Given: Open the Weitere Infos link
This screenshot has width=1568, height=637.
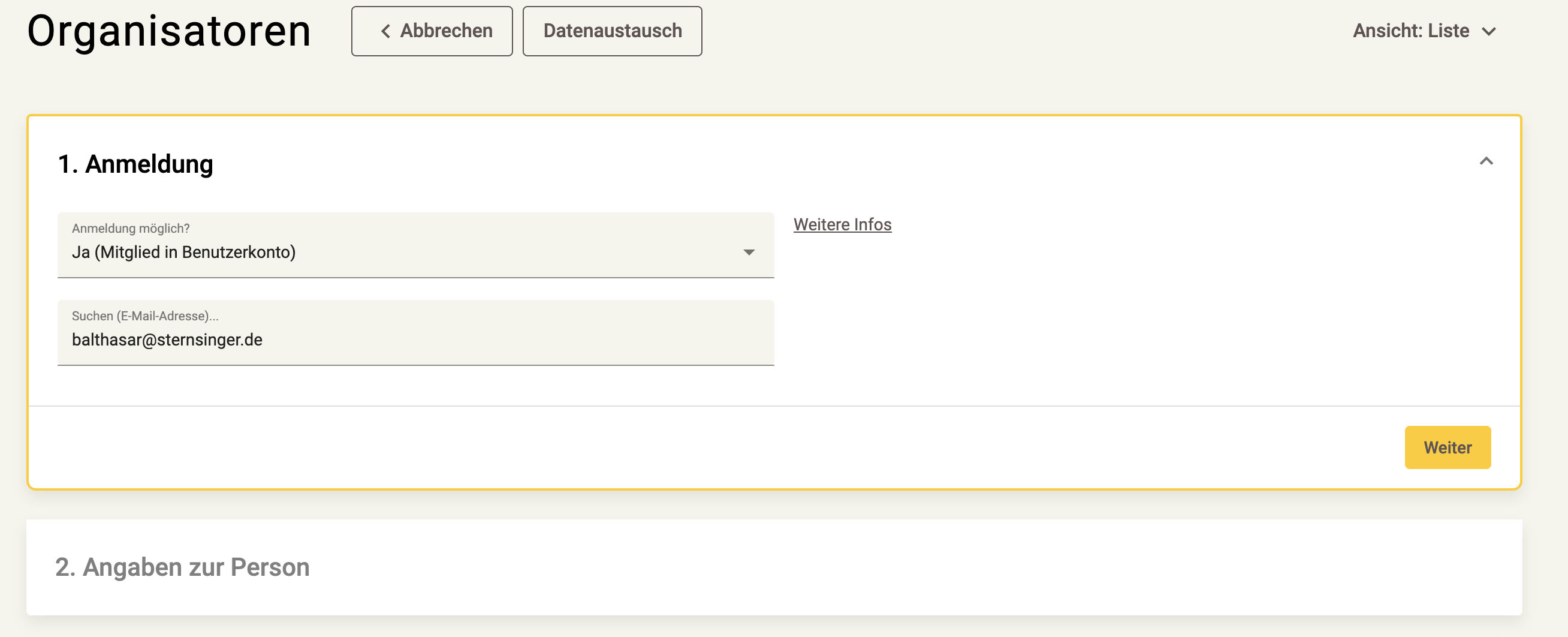Looking at the screenshot, I should coord(842,225).
